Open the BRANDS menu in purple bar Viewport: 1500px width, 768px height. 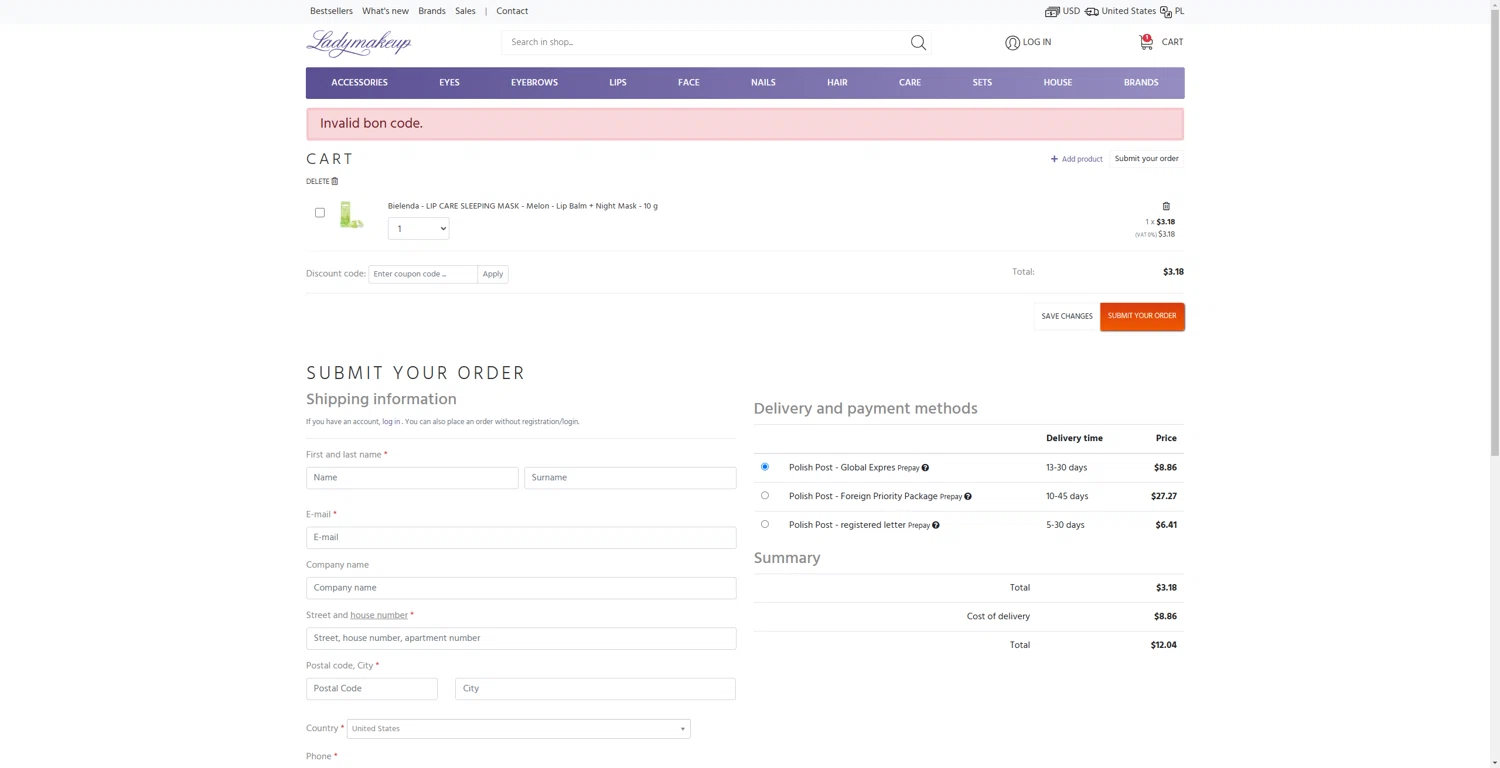coord(1141,83)
